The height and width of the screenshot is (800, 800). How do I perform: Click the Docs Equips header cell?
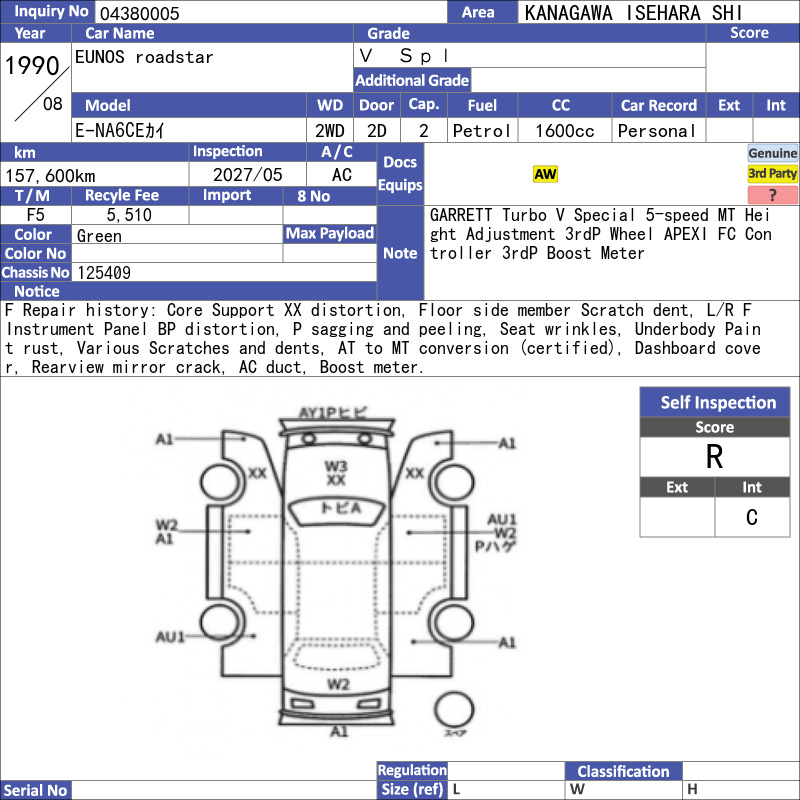400,173
